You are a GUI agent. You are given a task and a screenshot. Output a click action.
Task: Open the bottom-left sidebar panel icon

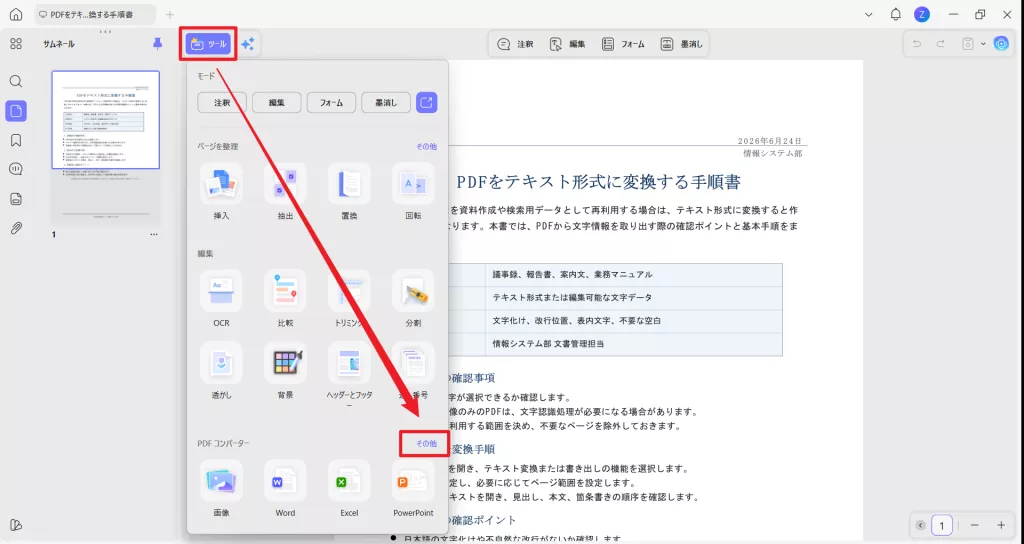coord(16,525)
